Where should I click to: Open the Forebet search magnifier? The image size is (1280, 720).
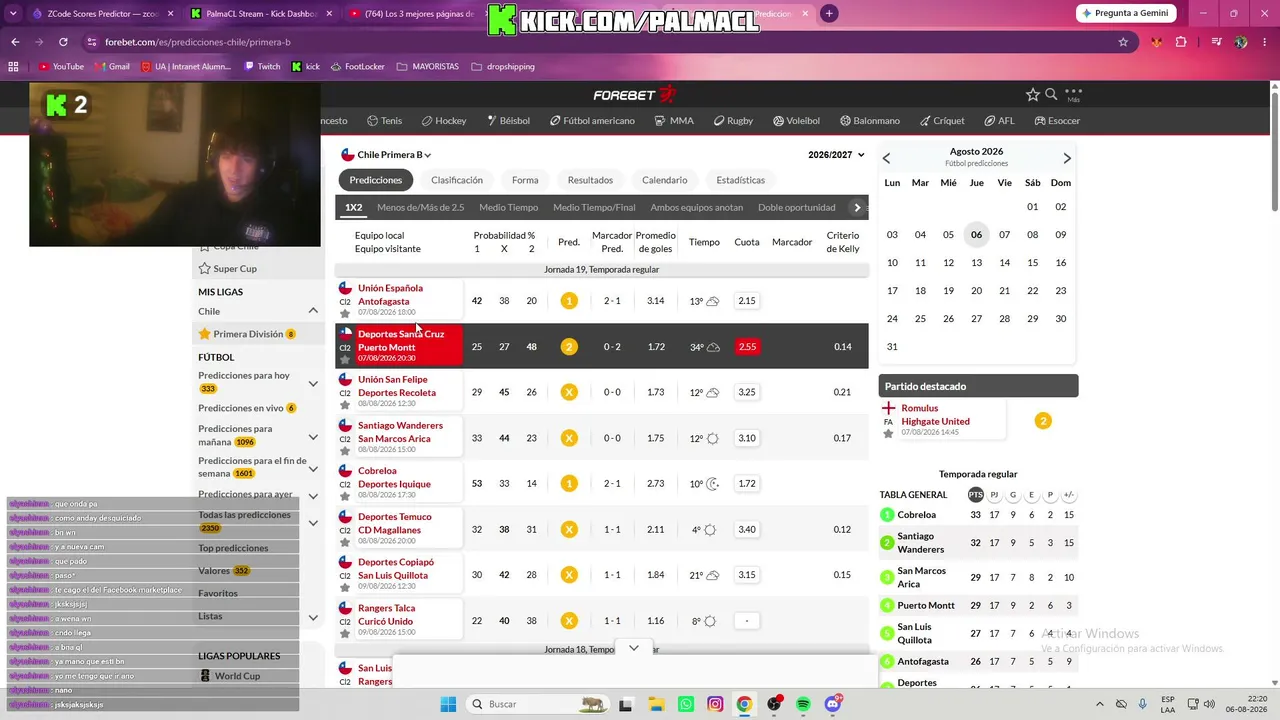(x=1051, y=94)
